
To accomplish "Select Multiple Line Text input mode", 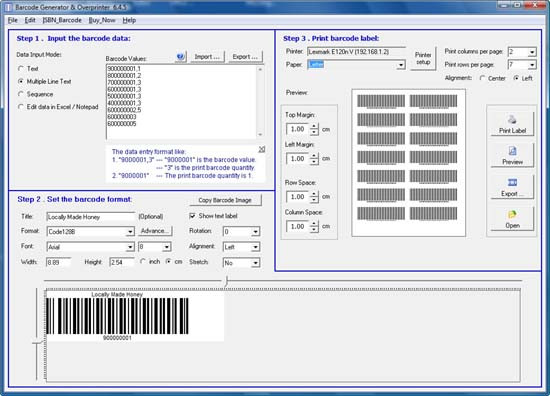I will point(21,81).
